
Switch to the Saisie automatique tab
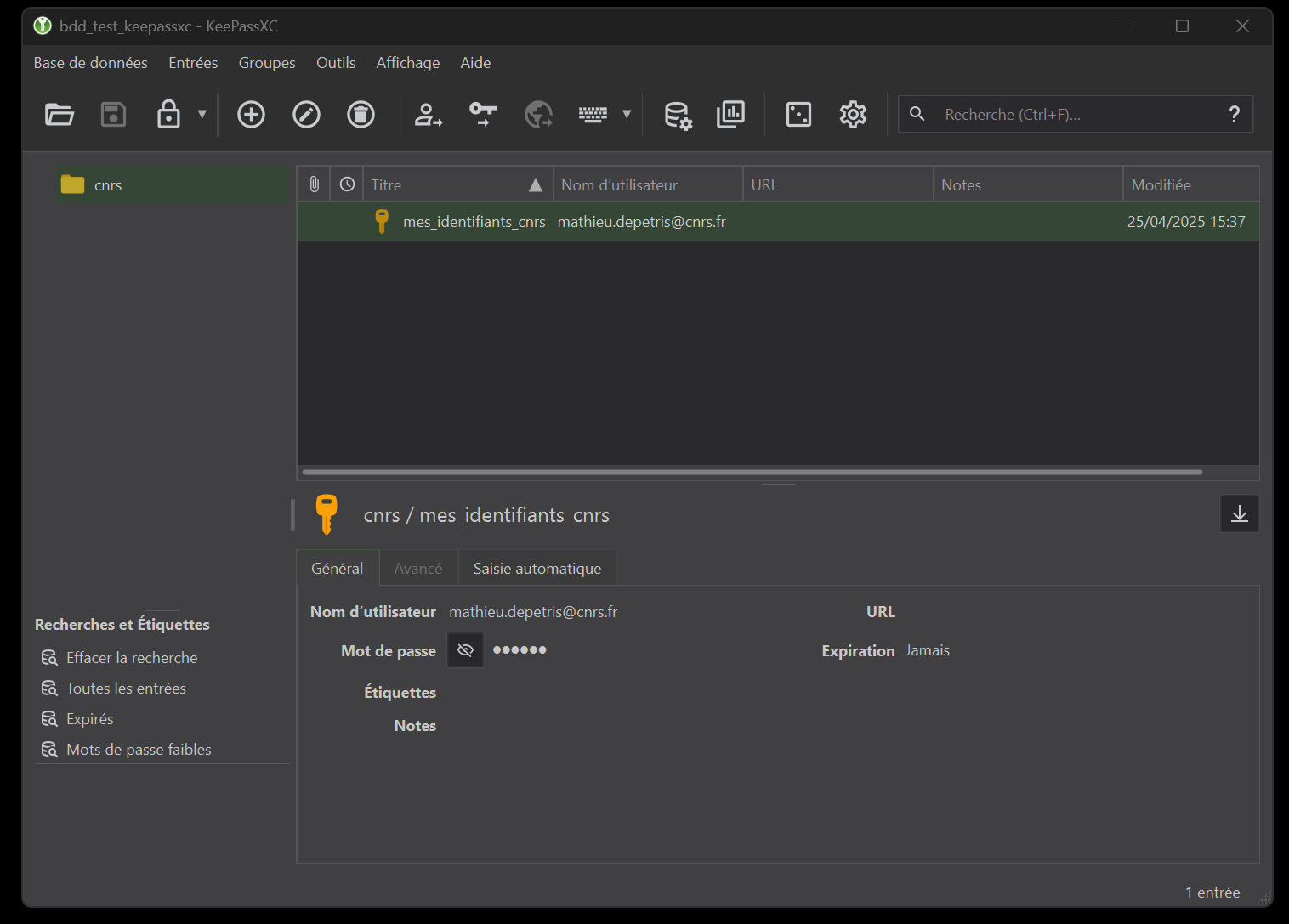[537, 569]
